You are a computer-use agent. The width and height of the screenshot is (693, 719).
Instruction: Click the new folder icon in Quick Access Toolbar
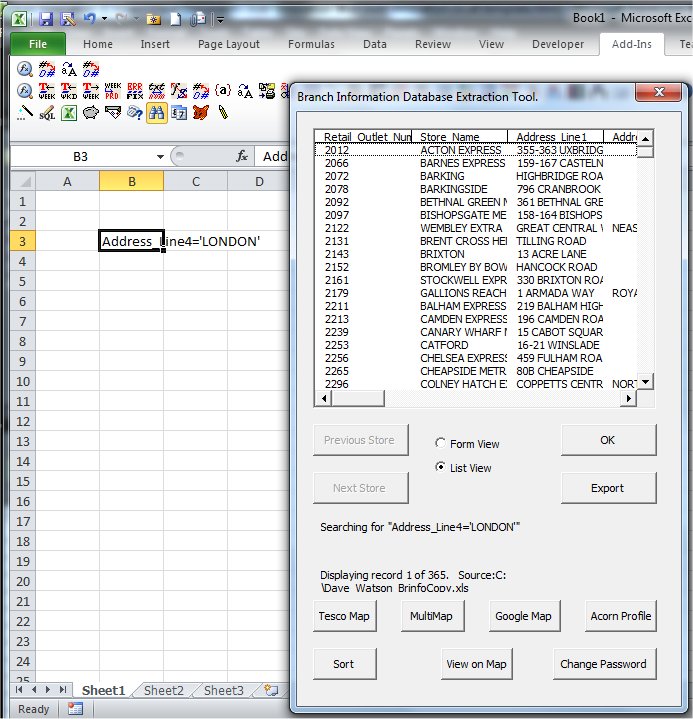tap(154, 19)
